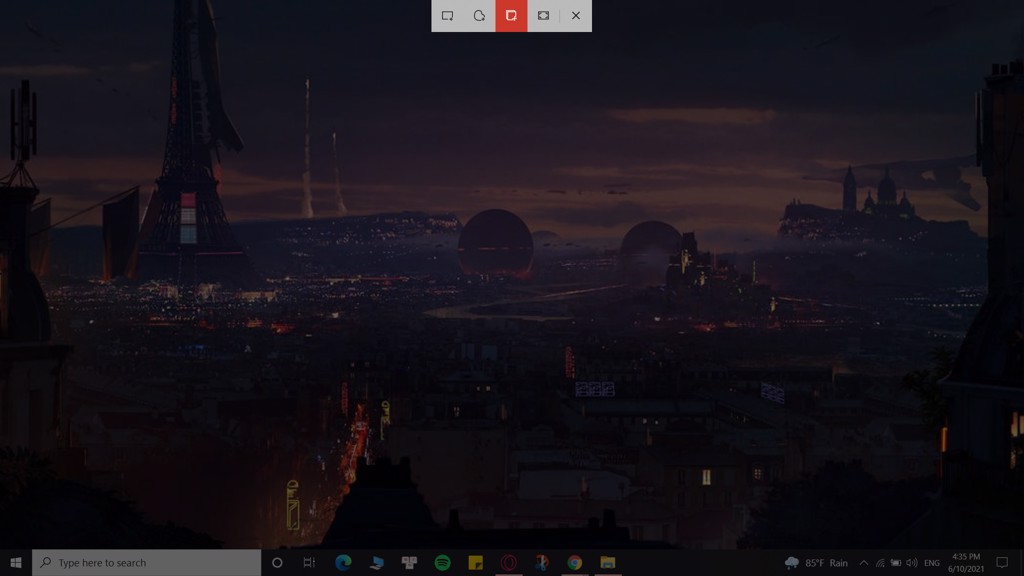Open Wi-Fi network settings
The width and height of the screenshot is (1024, 576).
tap(880, 562)
